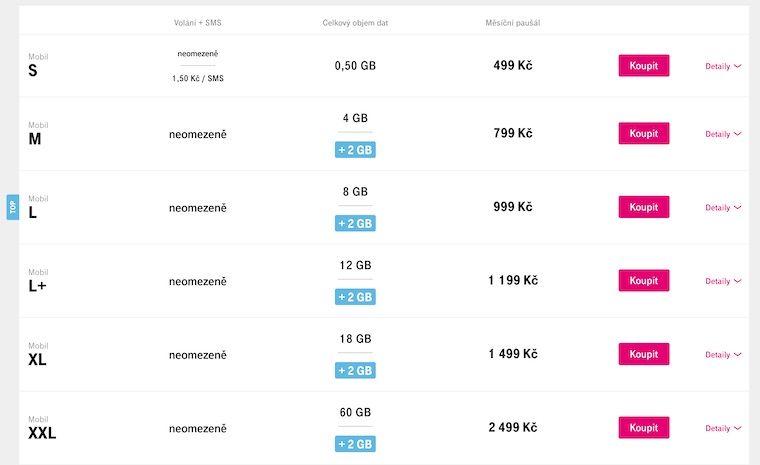Show details of Mobil M plan
The width and height of the screenshot is (760, 465).
(x=723, y=134)
